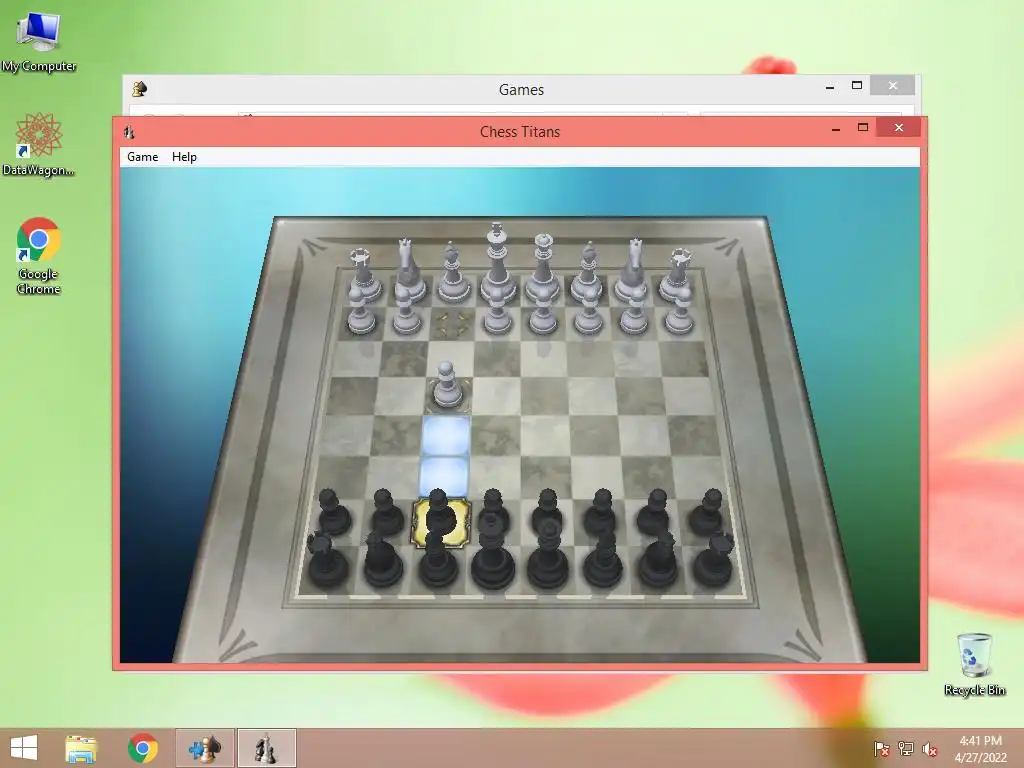This screenshot has width=1024, height=768.
Task: Switch to Games explorer taskbar button
Action: (x=205, y=748)
